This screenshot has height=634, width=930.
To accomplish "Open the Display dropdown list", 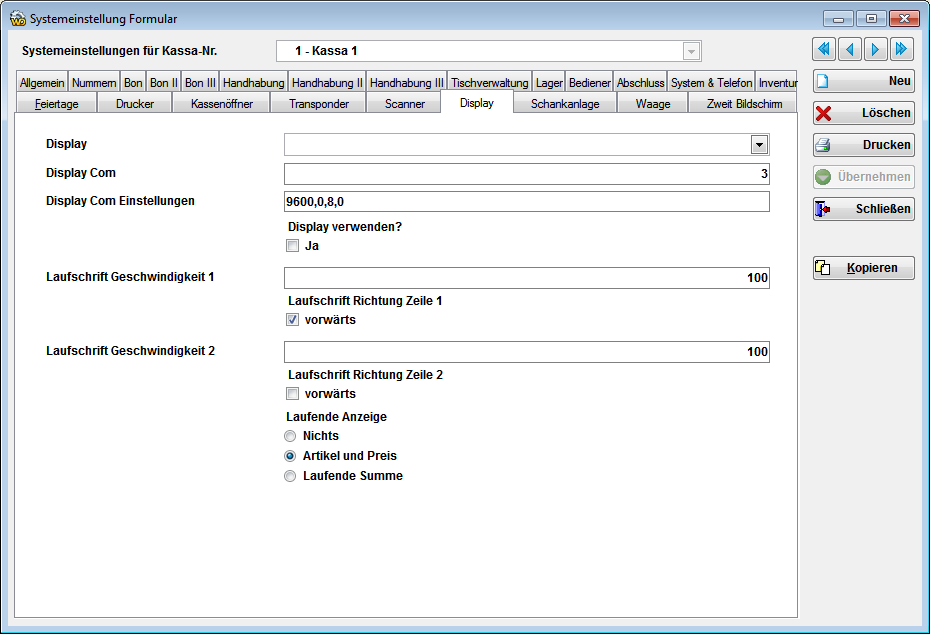I will 759,145.
